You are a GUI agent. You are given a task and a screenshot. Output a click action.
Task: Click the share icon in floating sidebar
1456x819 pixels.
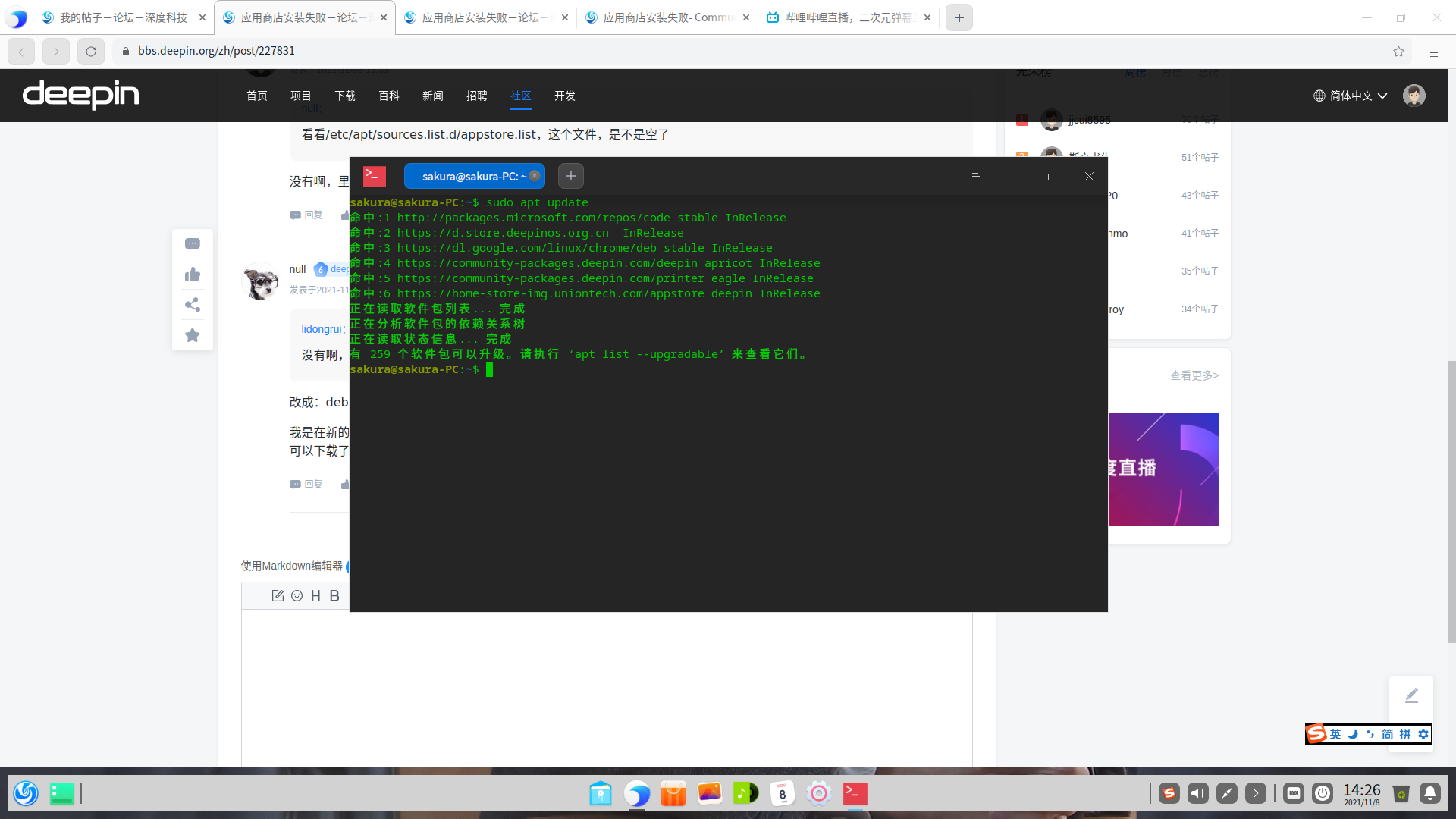193,305
